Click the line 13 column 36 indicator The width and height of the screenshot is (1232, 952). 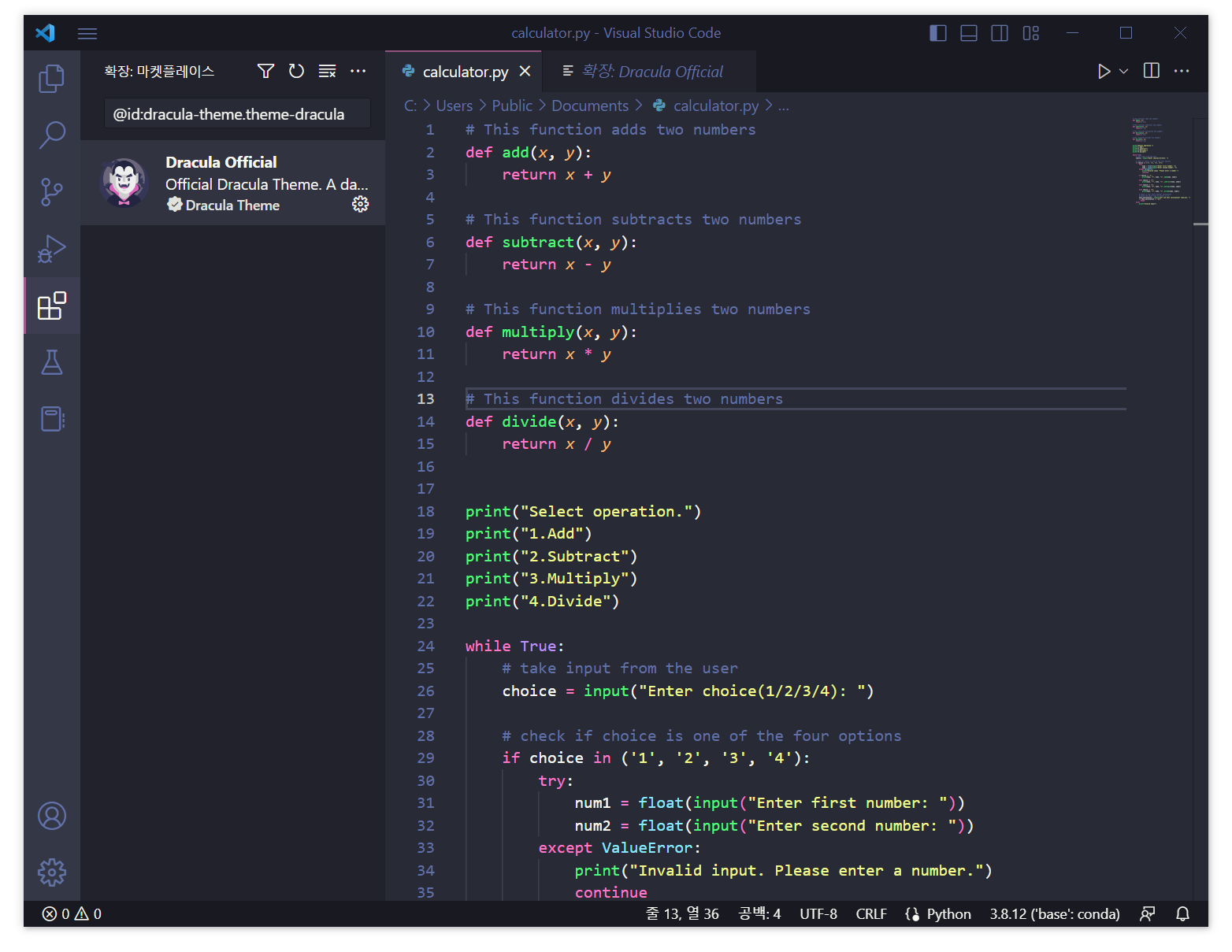682,914
